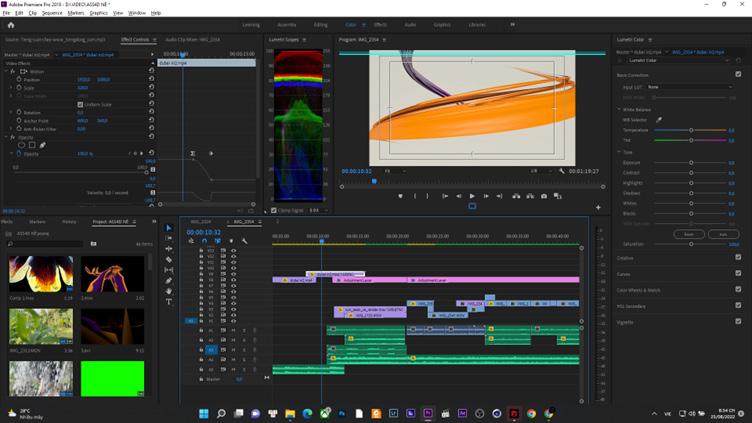Viewport: 752px width, 423px height.
Task: Select the Razor tool
Action: [x=169, y=259]
